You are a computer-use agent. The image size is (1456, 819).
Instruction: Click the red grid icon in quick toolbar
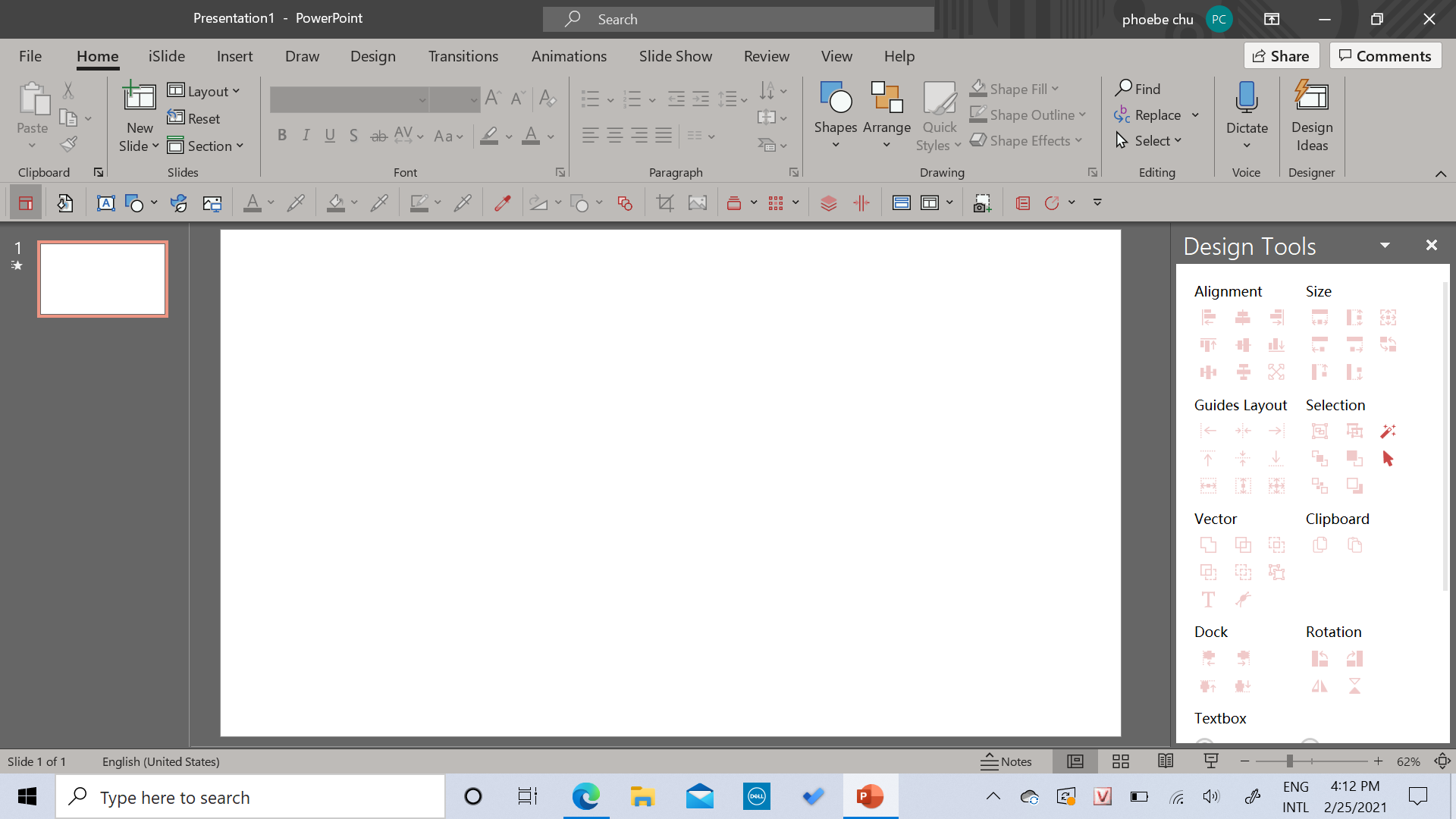coord(776,203)
